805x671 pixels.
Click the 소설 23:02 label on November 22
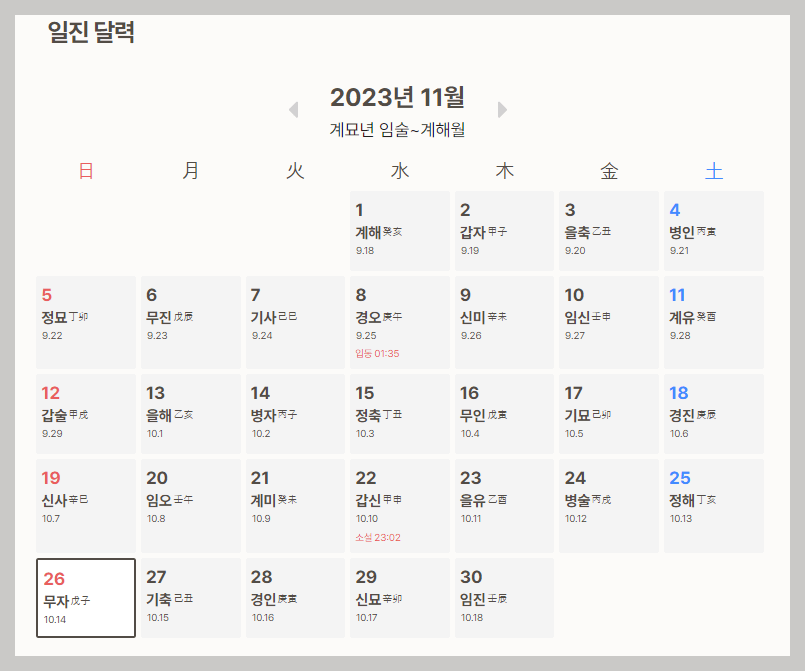[379, 537]
